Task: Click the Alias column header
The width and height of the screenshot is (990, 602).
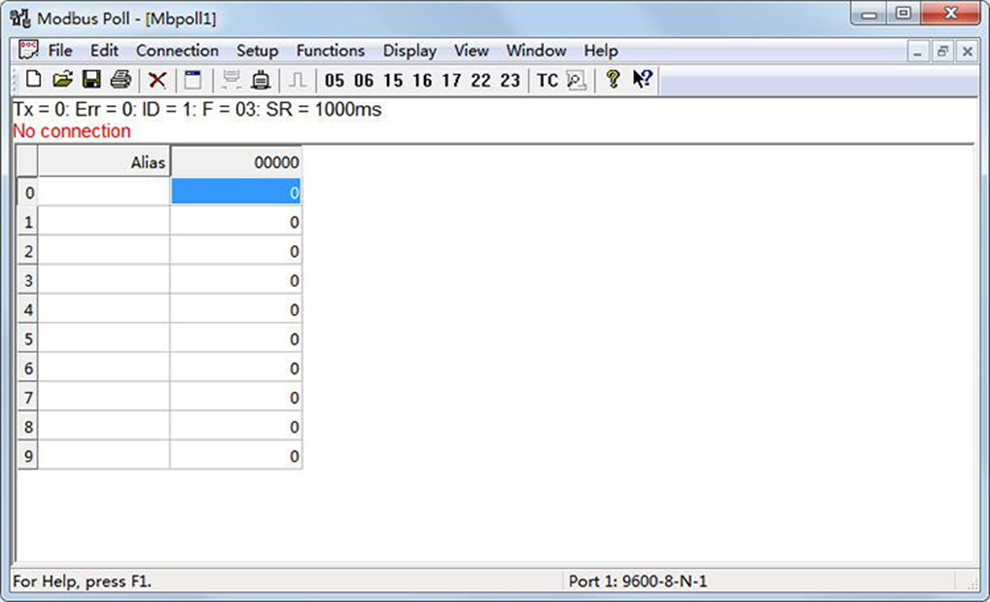Action: coord(104,162)
